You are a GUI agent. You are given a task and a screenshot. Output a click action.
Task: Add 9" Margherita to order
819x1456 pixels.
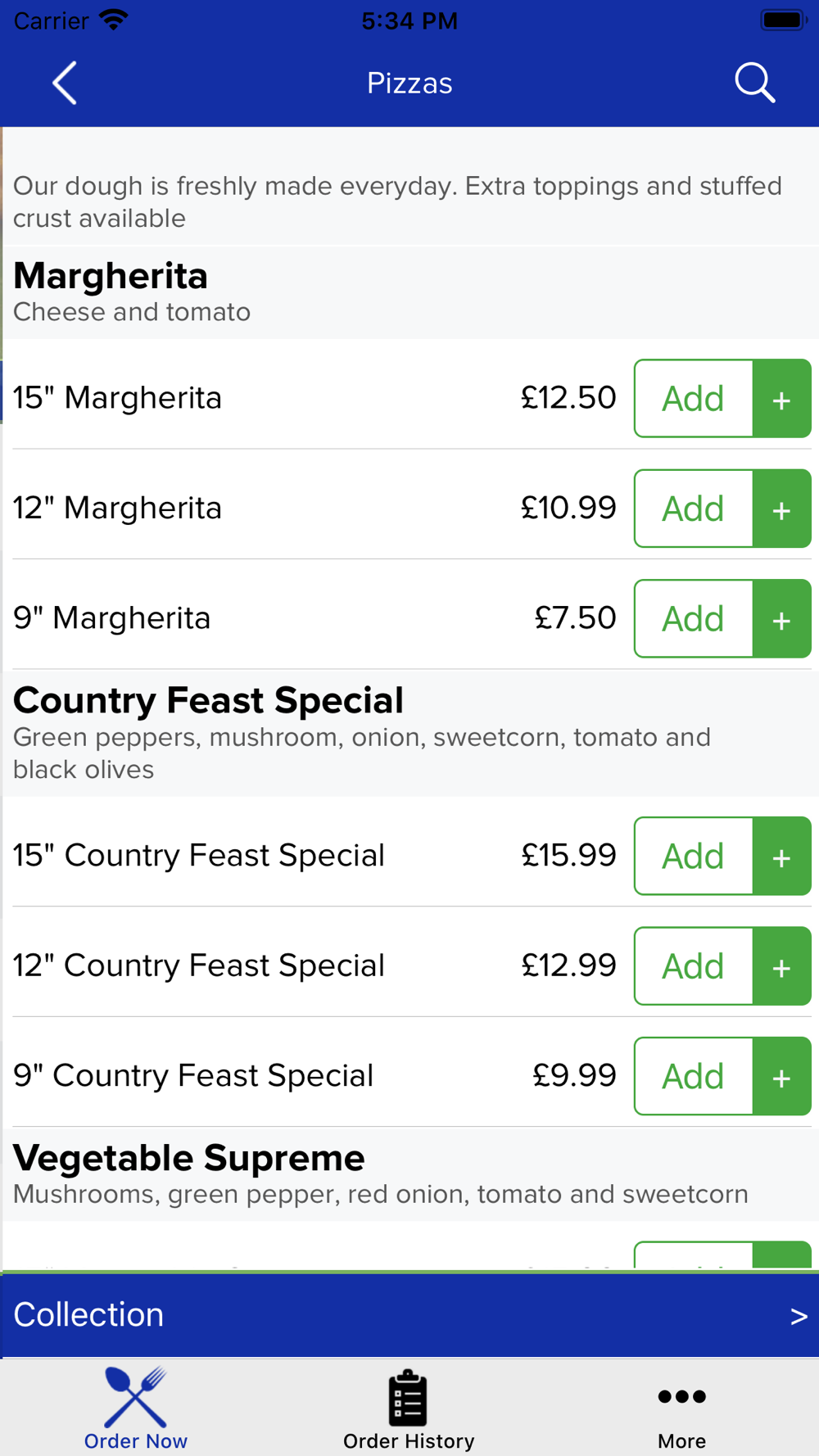694,618
